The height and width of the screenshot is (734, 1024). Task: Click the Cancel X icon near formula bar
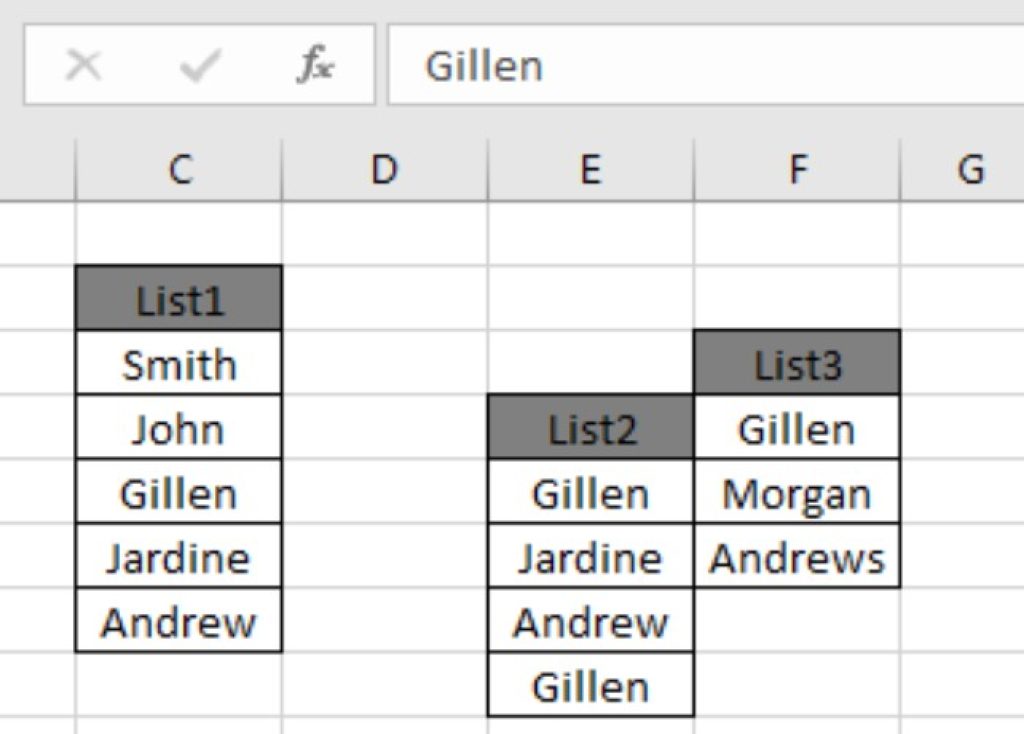(x=84, y=65)
